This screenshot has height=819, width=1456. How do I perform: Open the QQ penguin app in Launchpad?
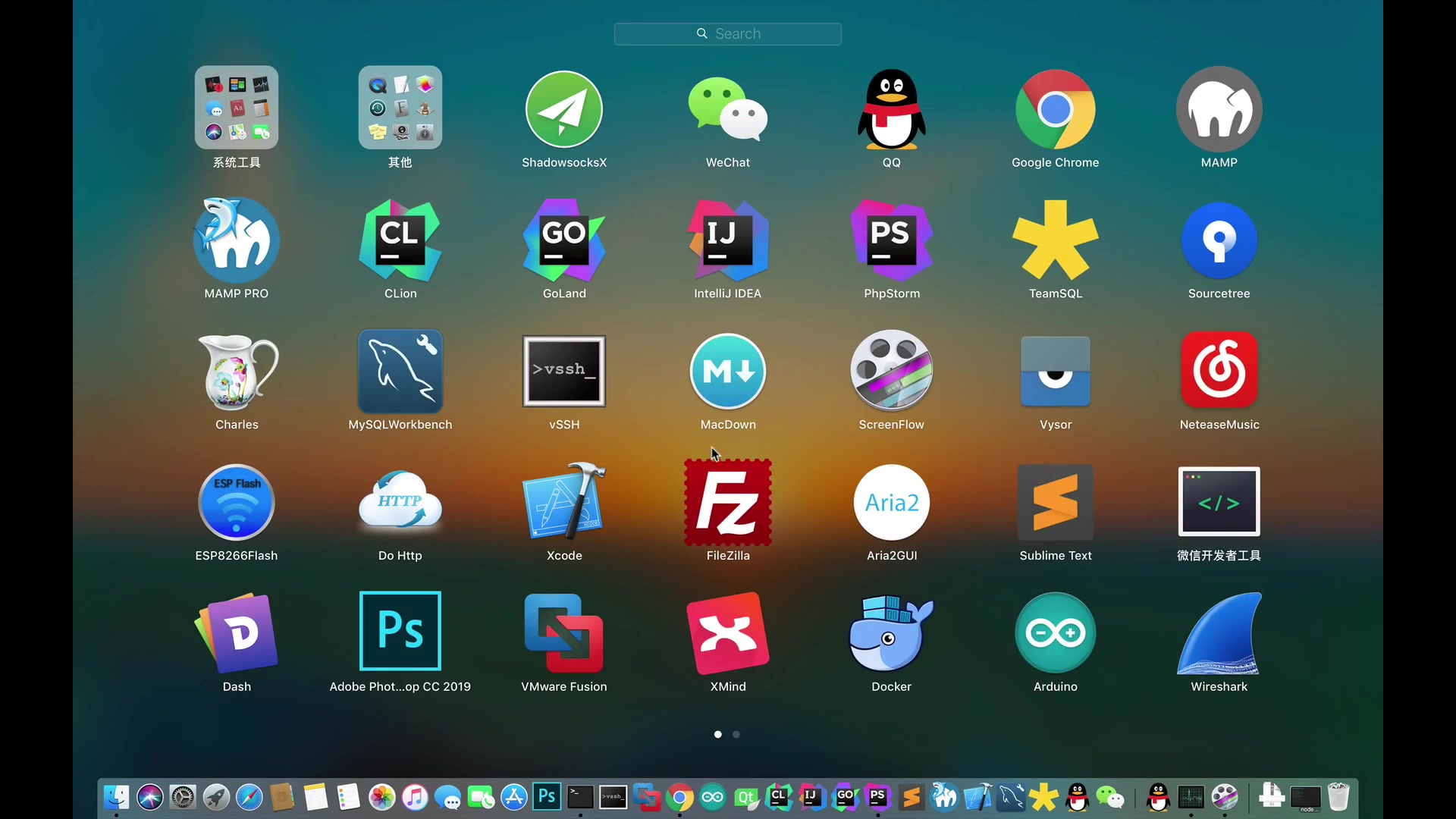coord(892,109)
